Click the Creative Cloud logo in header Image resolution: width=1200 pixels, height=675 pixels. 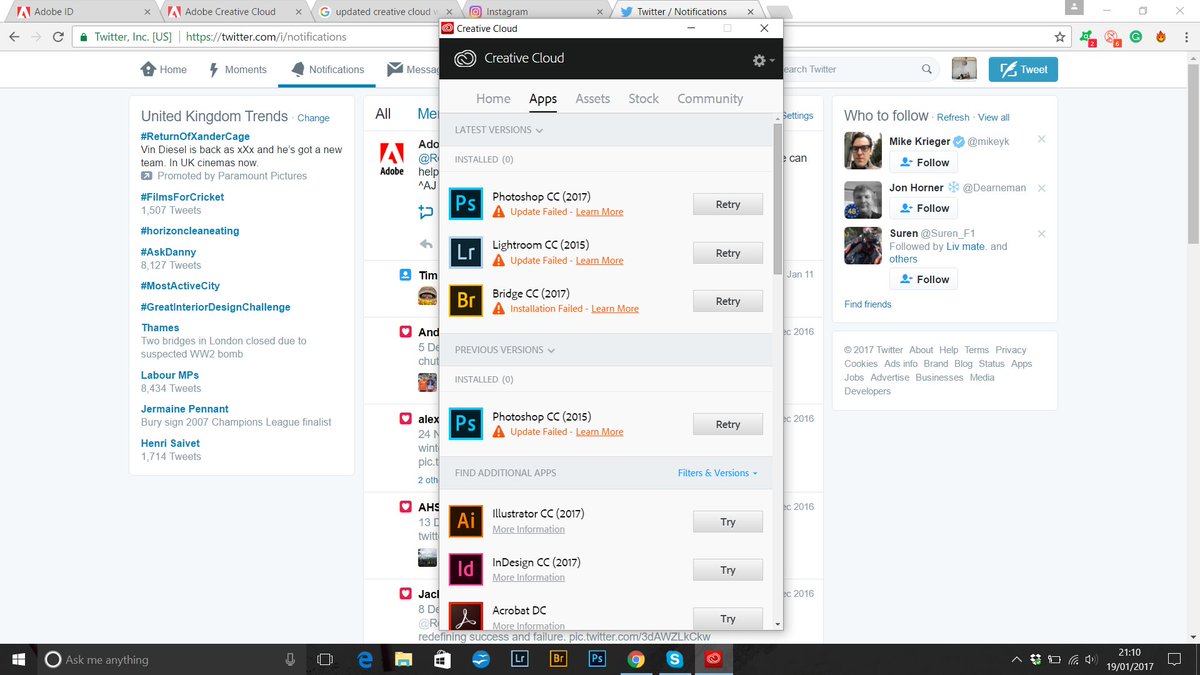[464, 59]
